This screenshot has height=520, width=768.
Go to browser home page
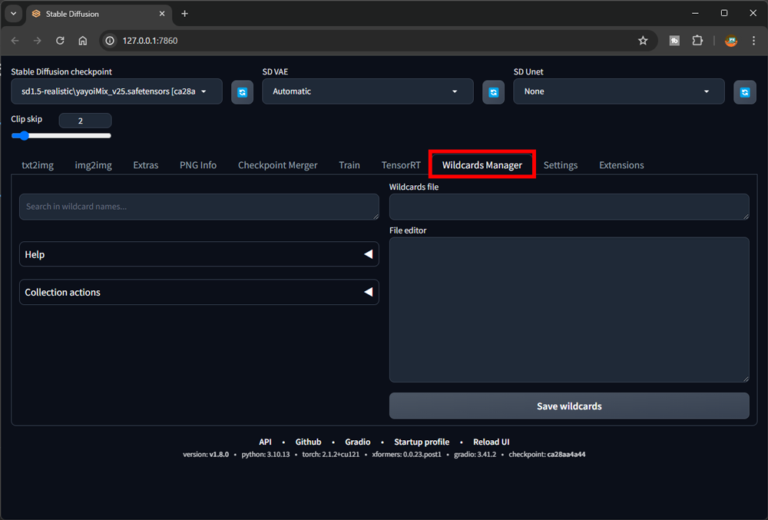(83, 41)
